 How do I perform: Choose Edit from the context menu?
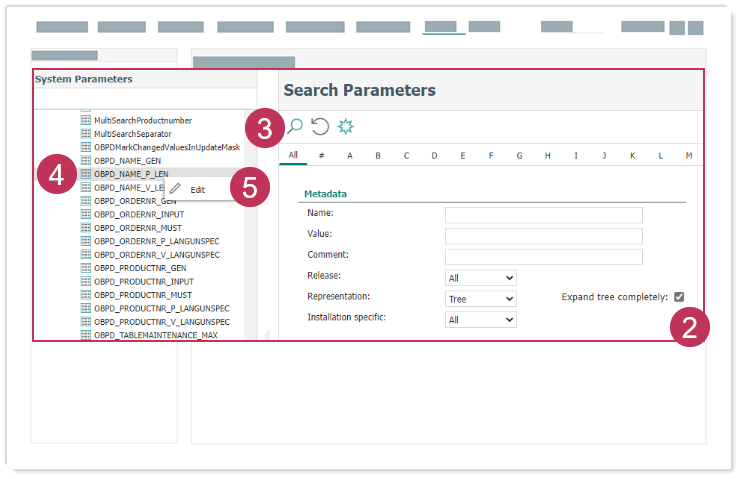pos(198,189)
